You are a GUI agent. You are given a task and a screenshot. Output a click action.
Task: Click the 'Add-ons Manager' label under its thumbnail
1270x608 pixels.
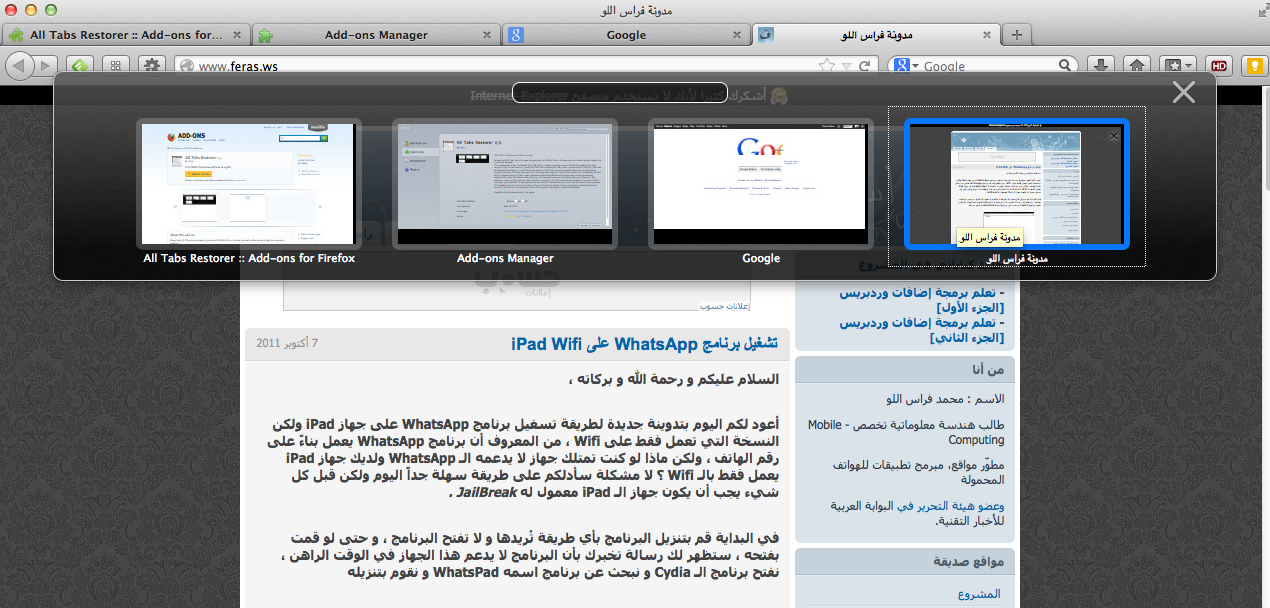(x=505, y=258)
